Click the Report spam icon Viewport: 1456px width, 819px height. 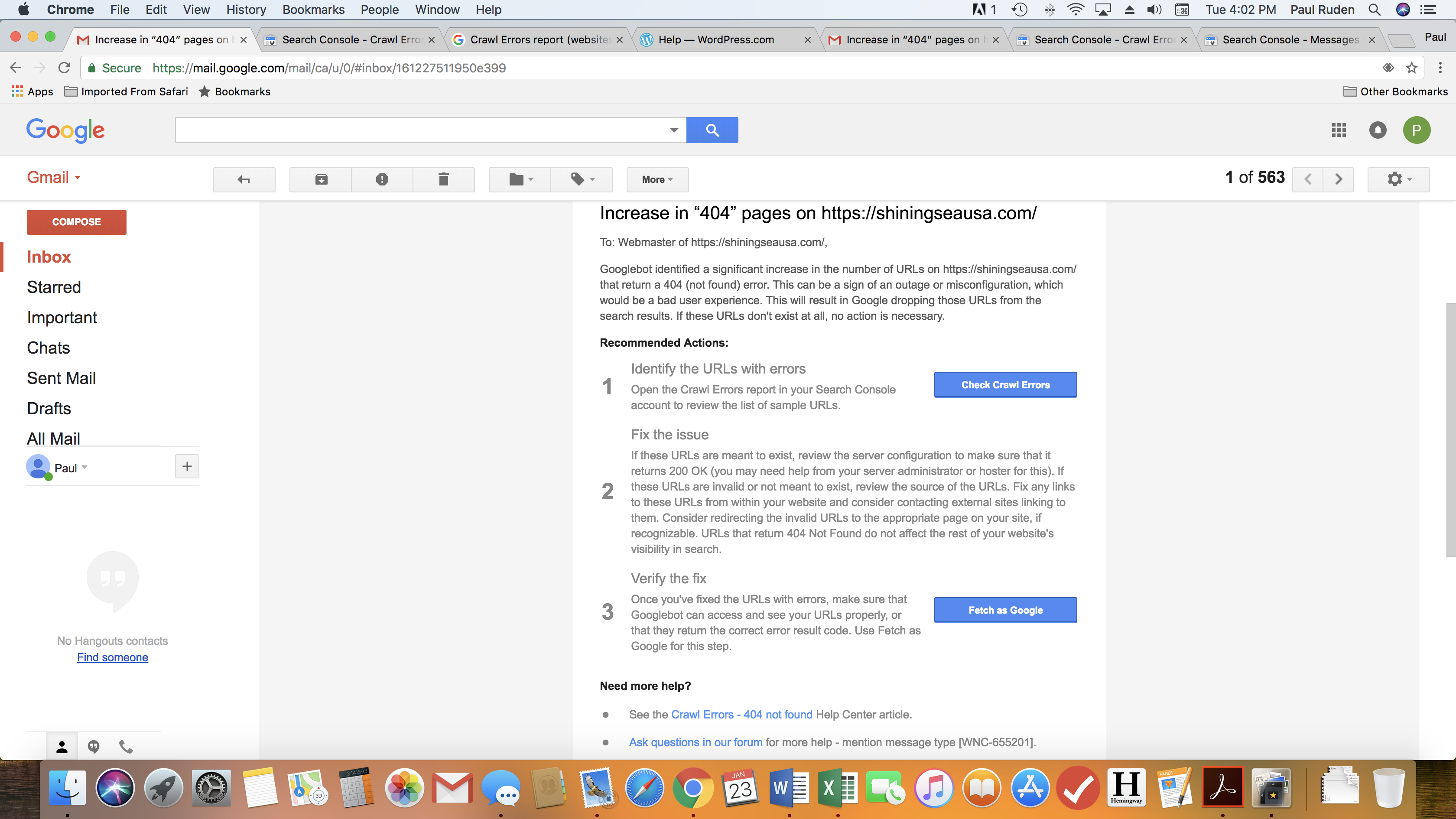(x=382, y=180)
